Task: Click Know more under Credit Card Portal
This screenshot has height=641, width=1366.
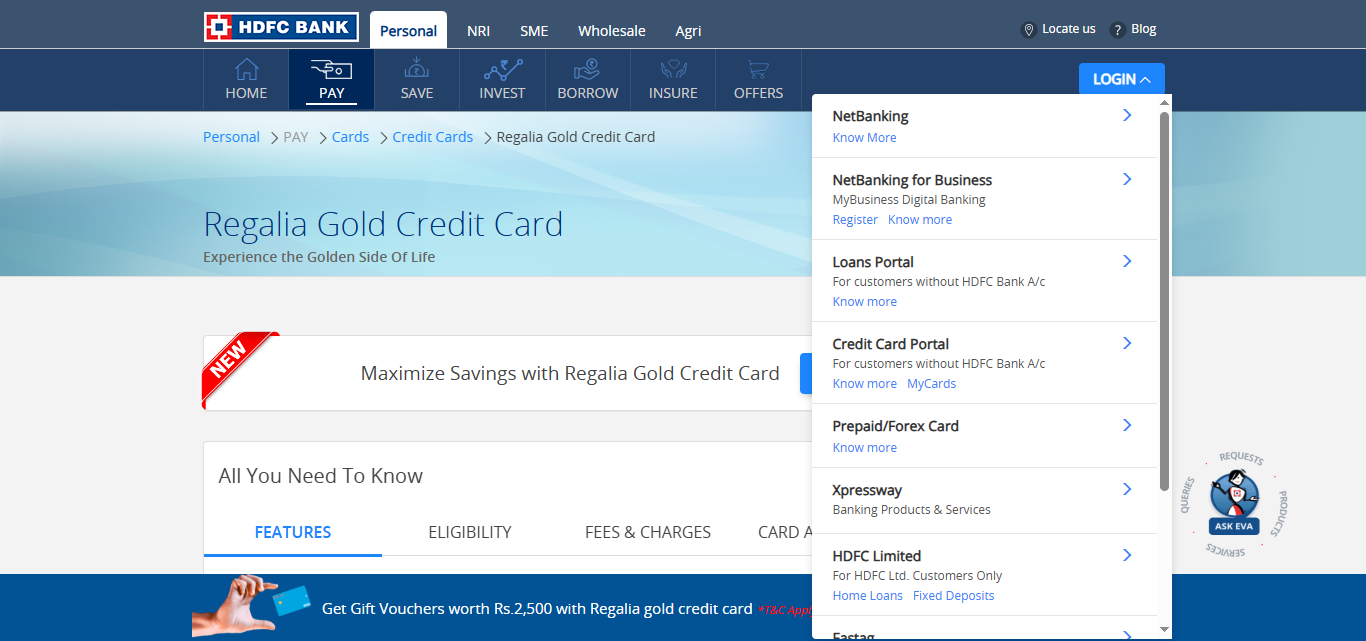Action: [865, 384]
